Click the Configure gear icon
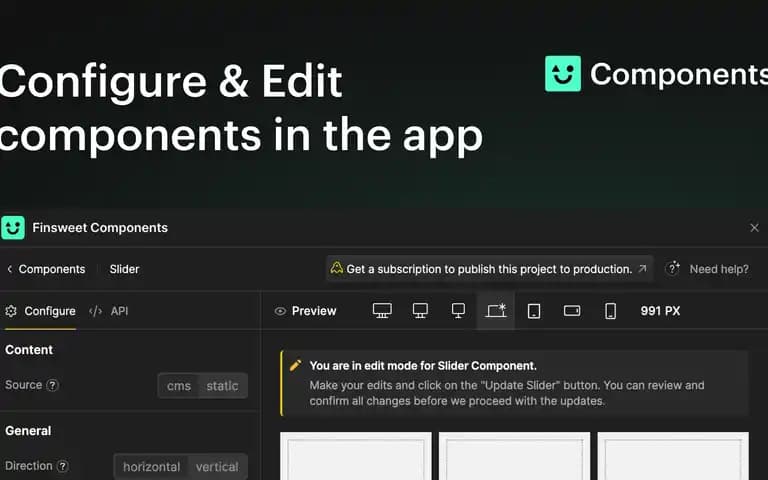The image size is (768, 480). (x=11, y=311)
